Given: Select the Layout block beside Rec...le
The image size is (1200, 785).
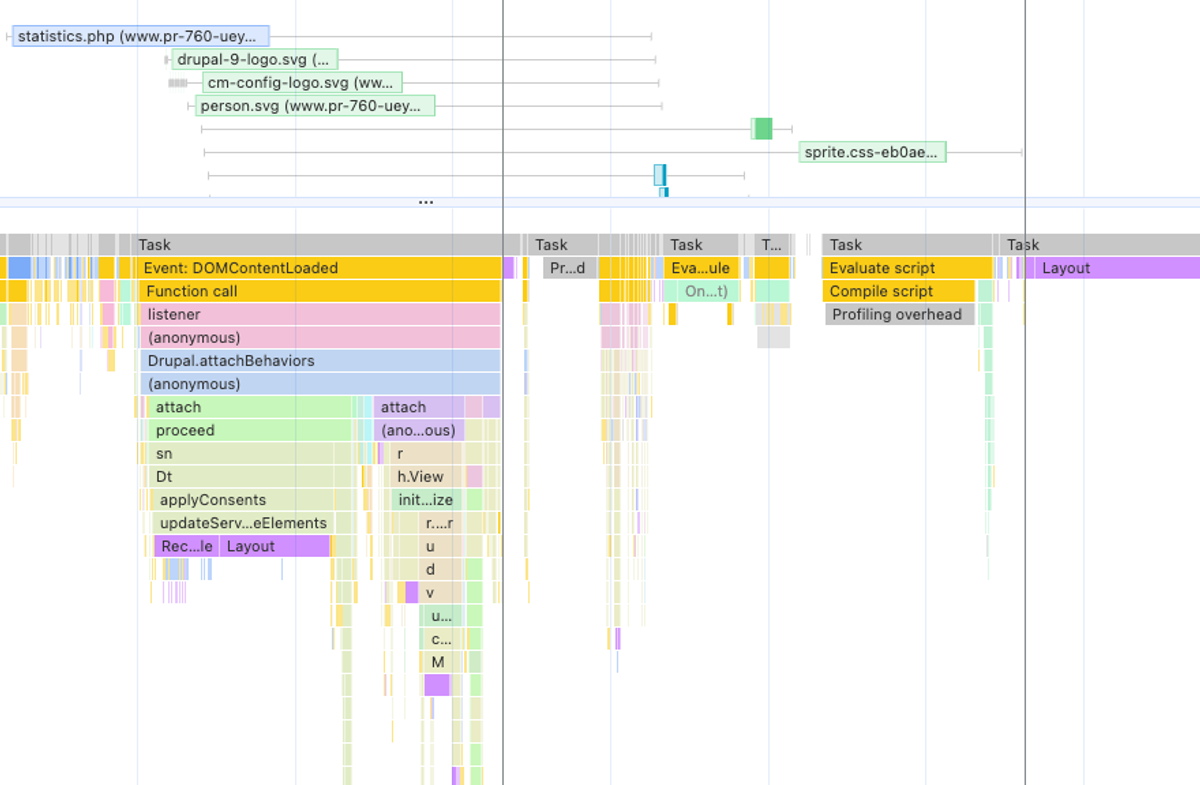Looking at the screenshot, I should 274,546.
